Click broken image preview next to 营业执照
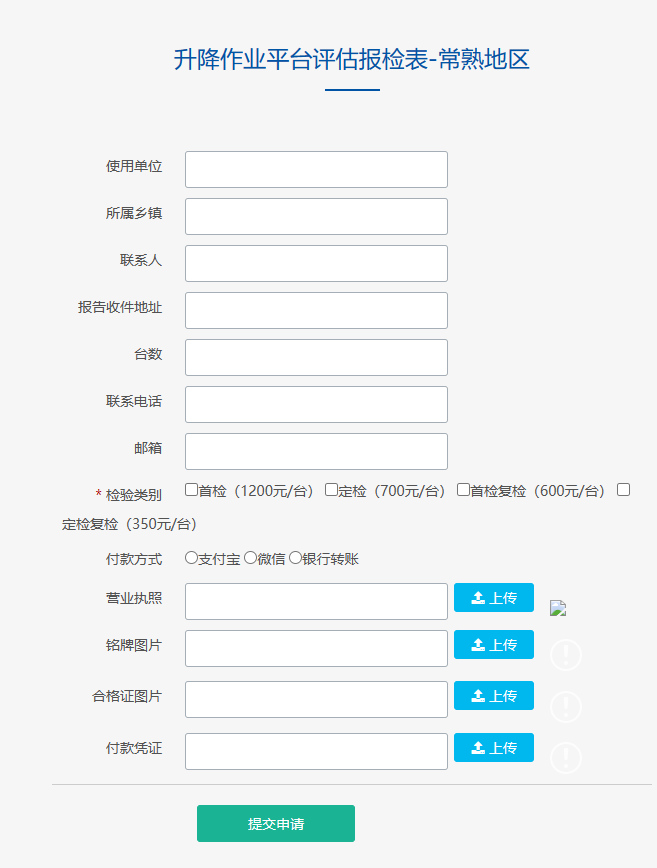 coord(558,608)
